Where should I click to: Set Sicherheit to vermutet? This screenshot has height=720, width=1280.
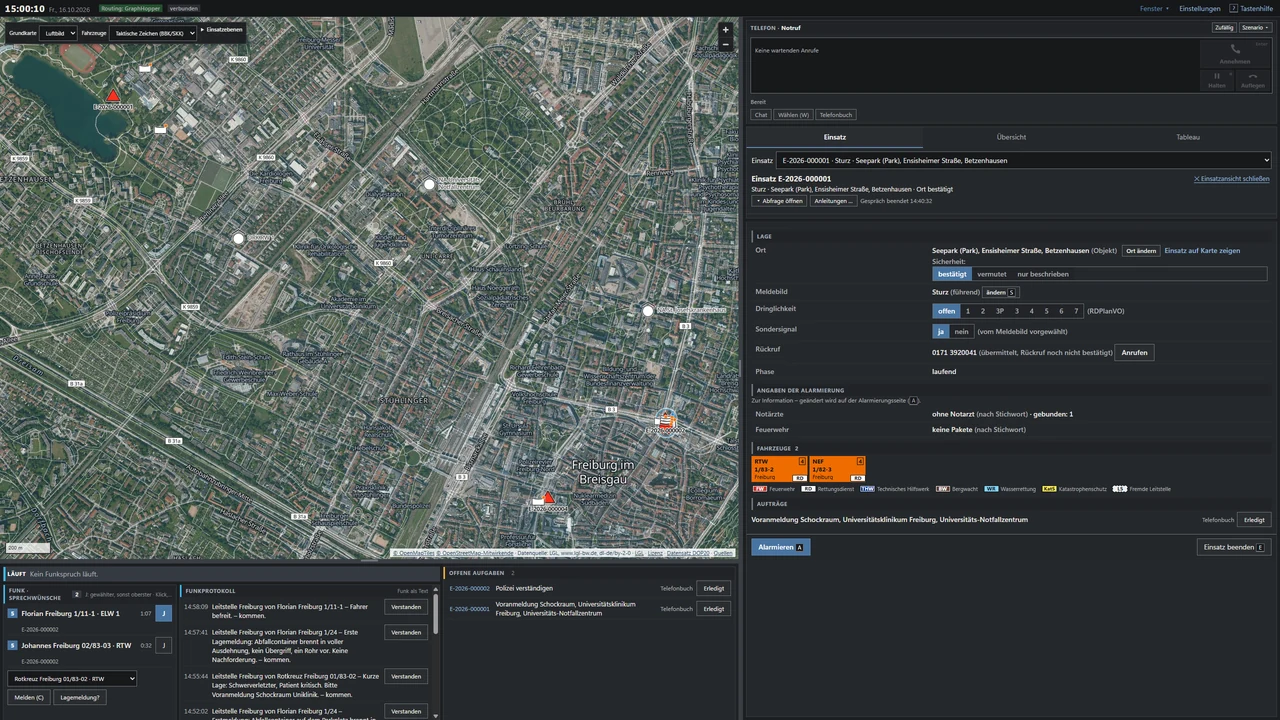pyautogui.click(x=992, y=274)
